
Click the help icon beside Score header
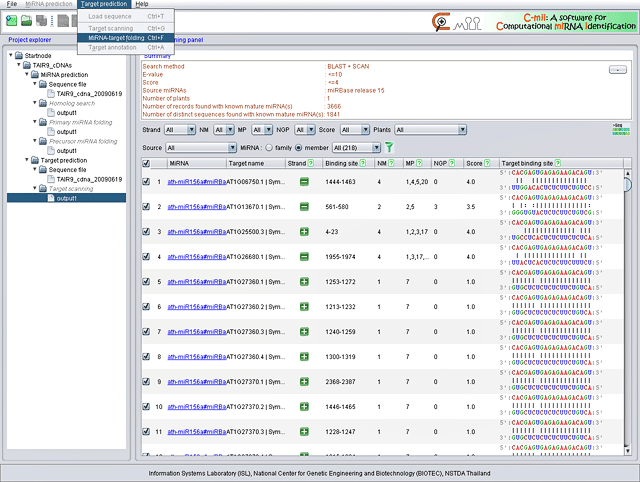click(487, 163)
